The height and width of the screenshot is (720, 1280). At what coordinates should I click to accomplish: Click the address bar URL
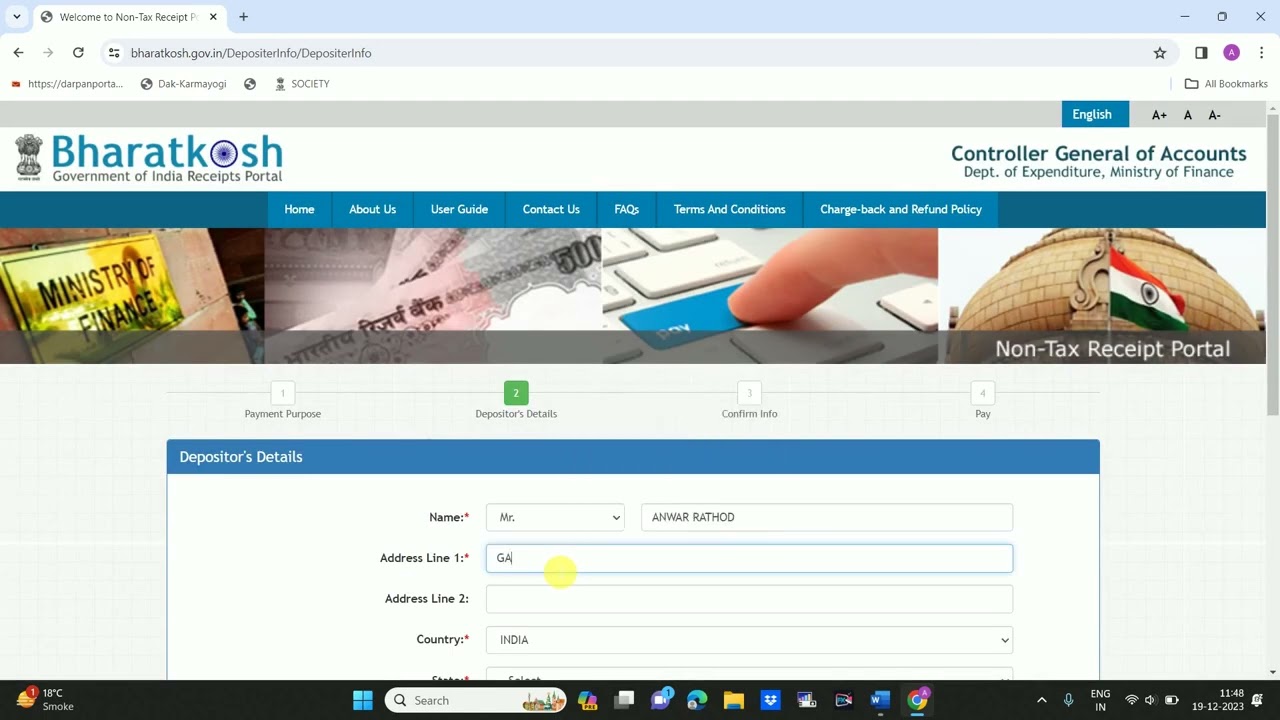251,53
